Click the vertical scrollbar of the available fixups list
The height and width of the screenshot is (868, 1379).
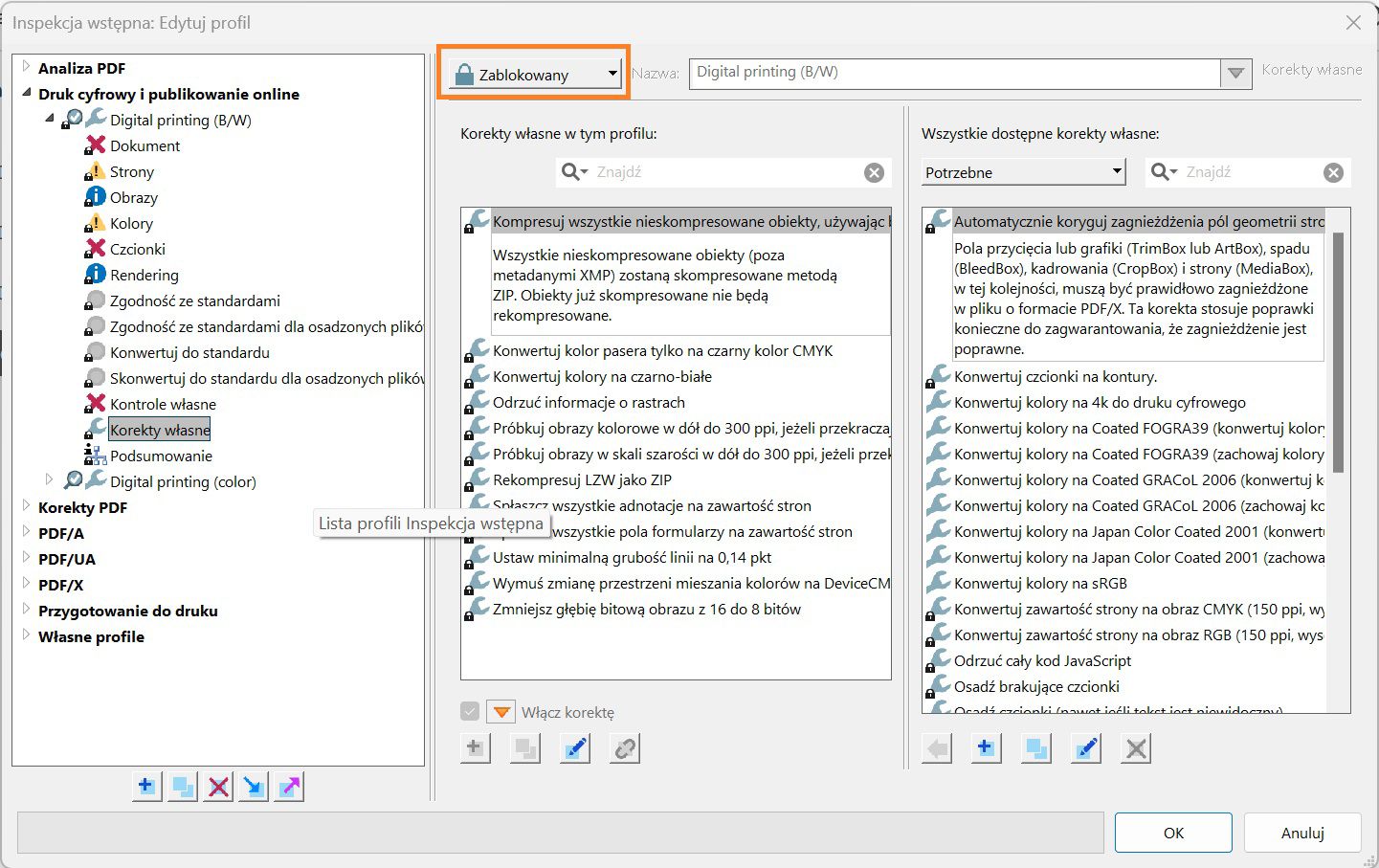click(x=1338, y=352)
